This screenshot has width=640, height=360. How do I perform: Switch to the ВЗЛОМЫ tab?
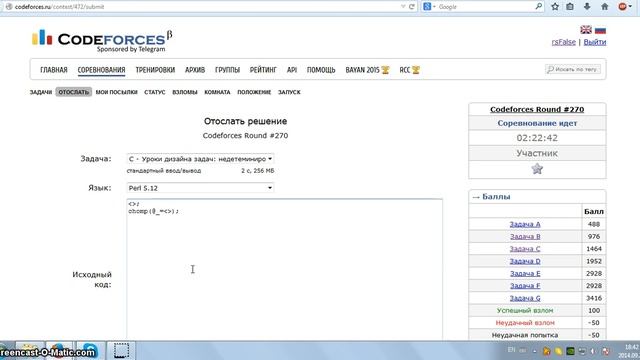[184, 92]
